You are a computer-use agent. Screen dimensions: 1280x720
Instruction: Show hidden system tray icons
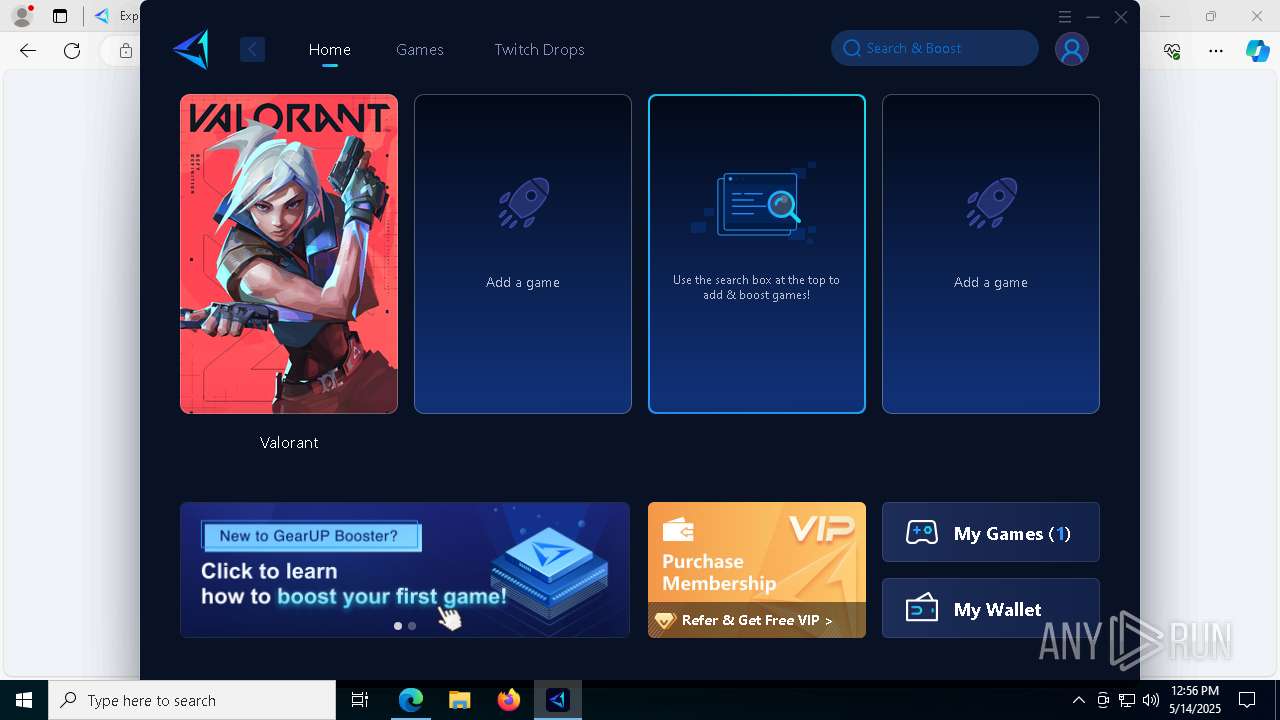[x=1078, y=700]
